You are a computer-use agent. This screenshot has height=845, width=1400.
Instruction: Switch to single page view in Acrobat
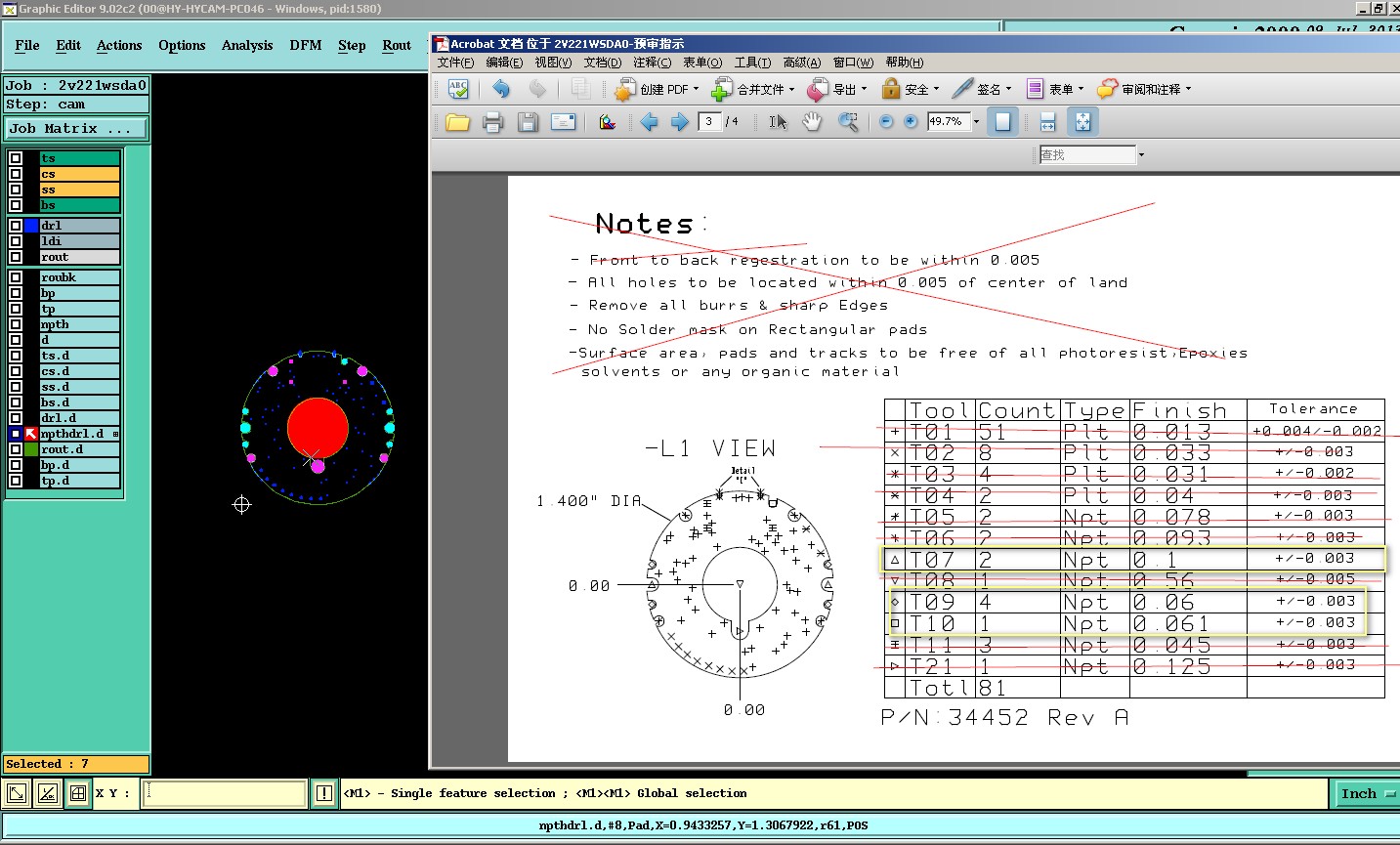(1002, 122)
